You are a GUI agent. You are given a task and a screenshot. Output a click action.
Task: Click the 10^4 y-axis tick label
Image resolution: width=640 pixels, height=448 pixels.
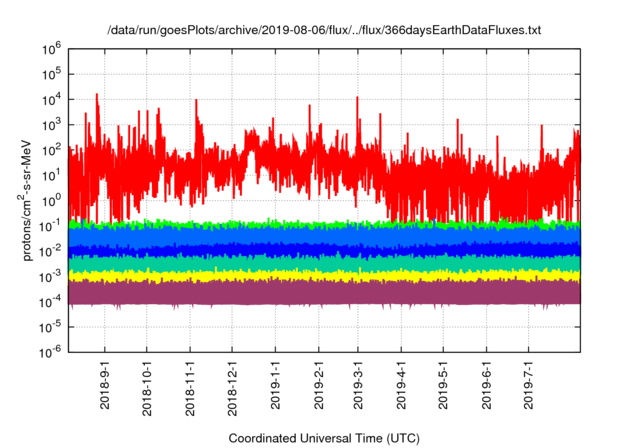52,100
